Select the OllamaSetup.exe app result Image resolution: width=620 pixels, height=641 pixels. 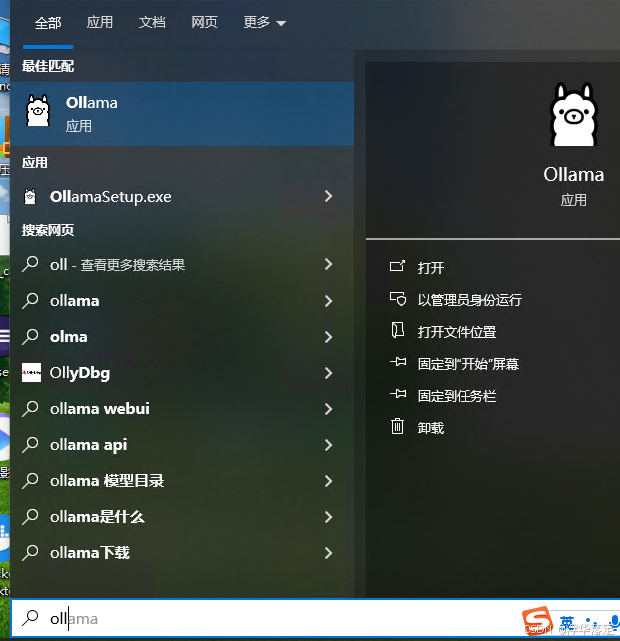[x=182, y=197]
